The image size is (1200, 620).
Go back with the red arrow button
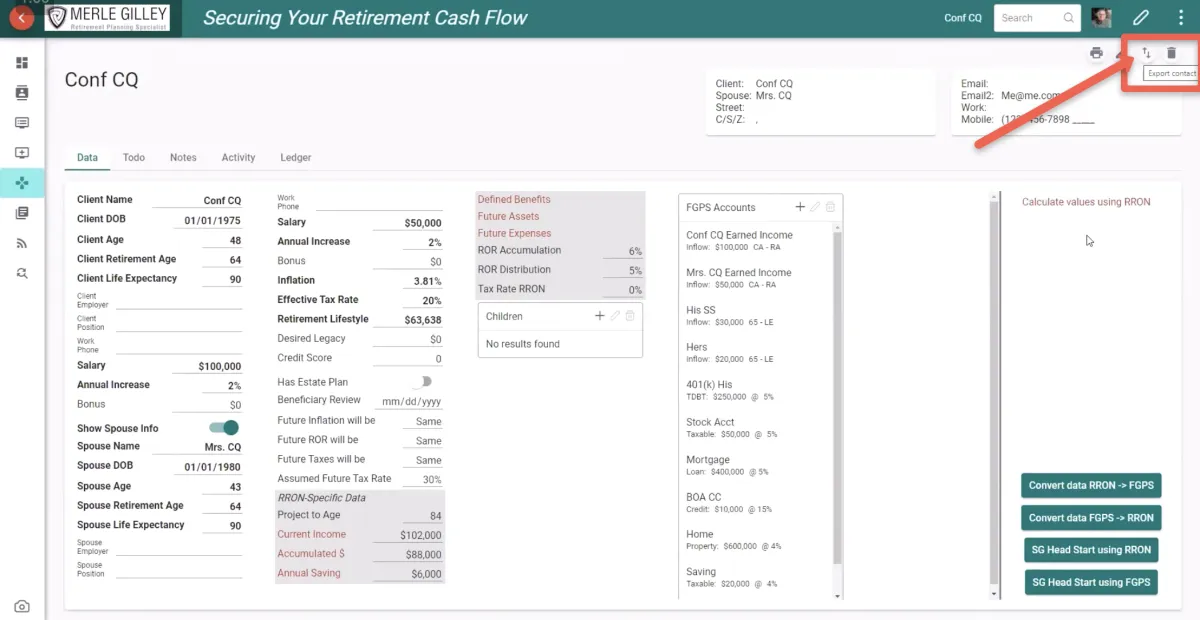pyautogui.click(x=21, y=18)
